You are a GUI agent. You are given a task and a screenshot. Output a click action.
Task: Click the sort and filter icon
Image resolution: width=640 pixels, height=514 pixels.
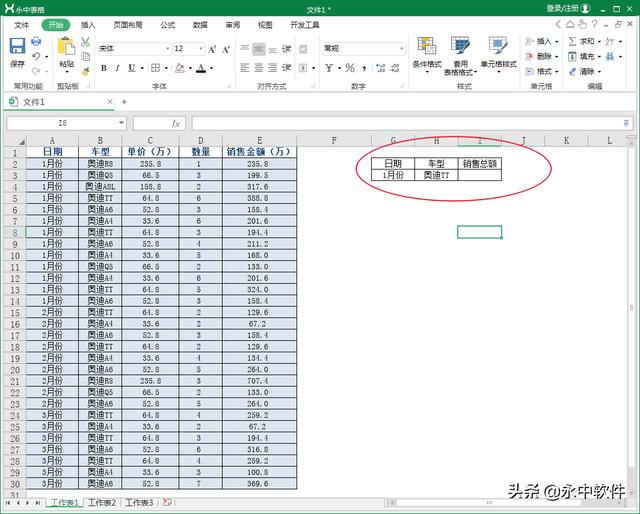tap(610, 42)
